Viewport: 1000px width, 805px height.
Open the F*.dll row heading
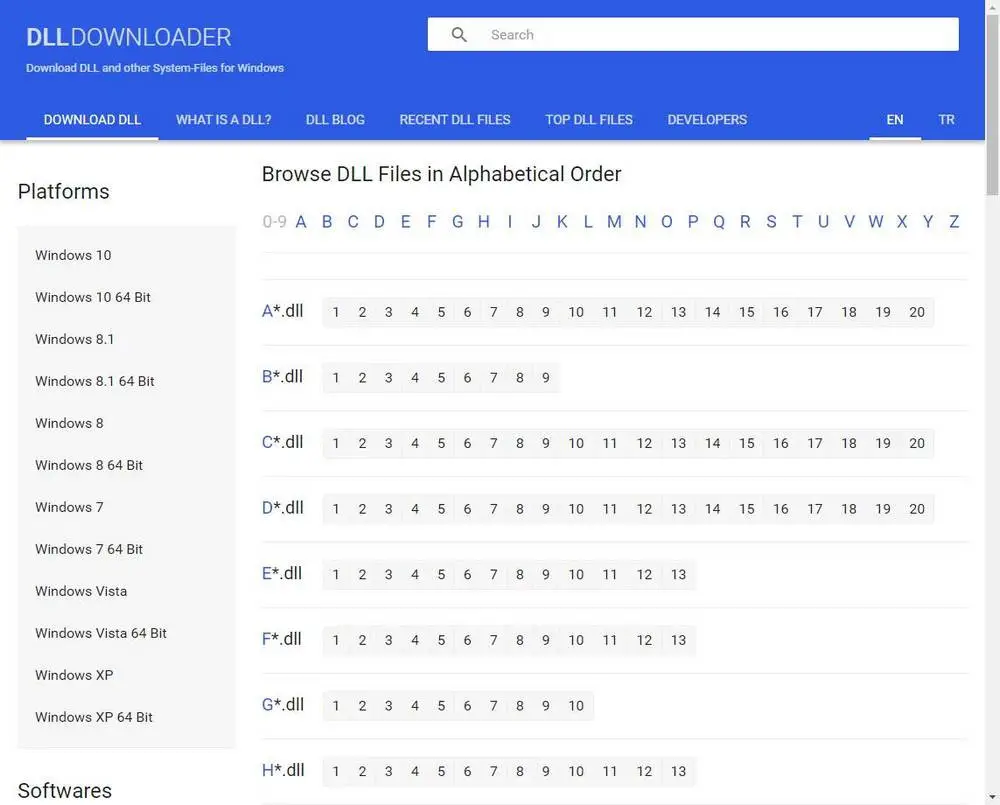coord(281,639)
